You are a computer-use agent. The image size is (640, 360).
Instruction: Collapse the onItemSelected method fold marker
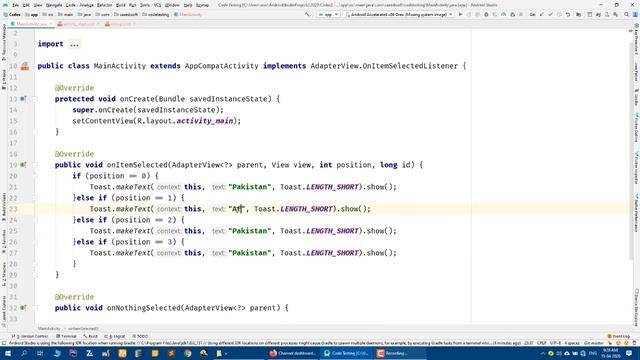click(36, 165)
